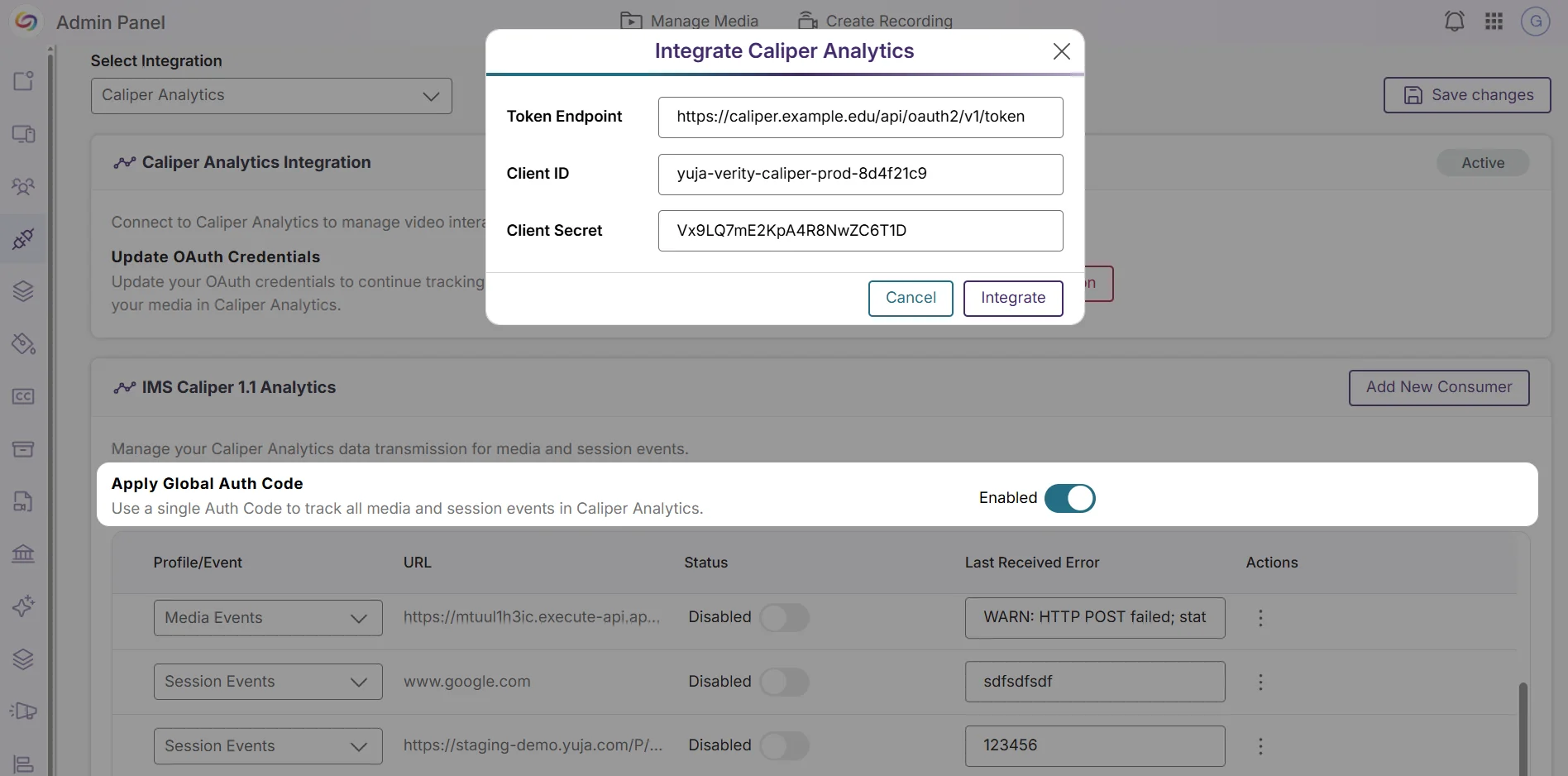Open the apps grid menu icon
1568x776 pixels.
pyautogui.click(x=1494, y=22)
